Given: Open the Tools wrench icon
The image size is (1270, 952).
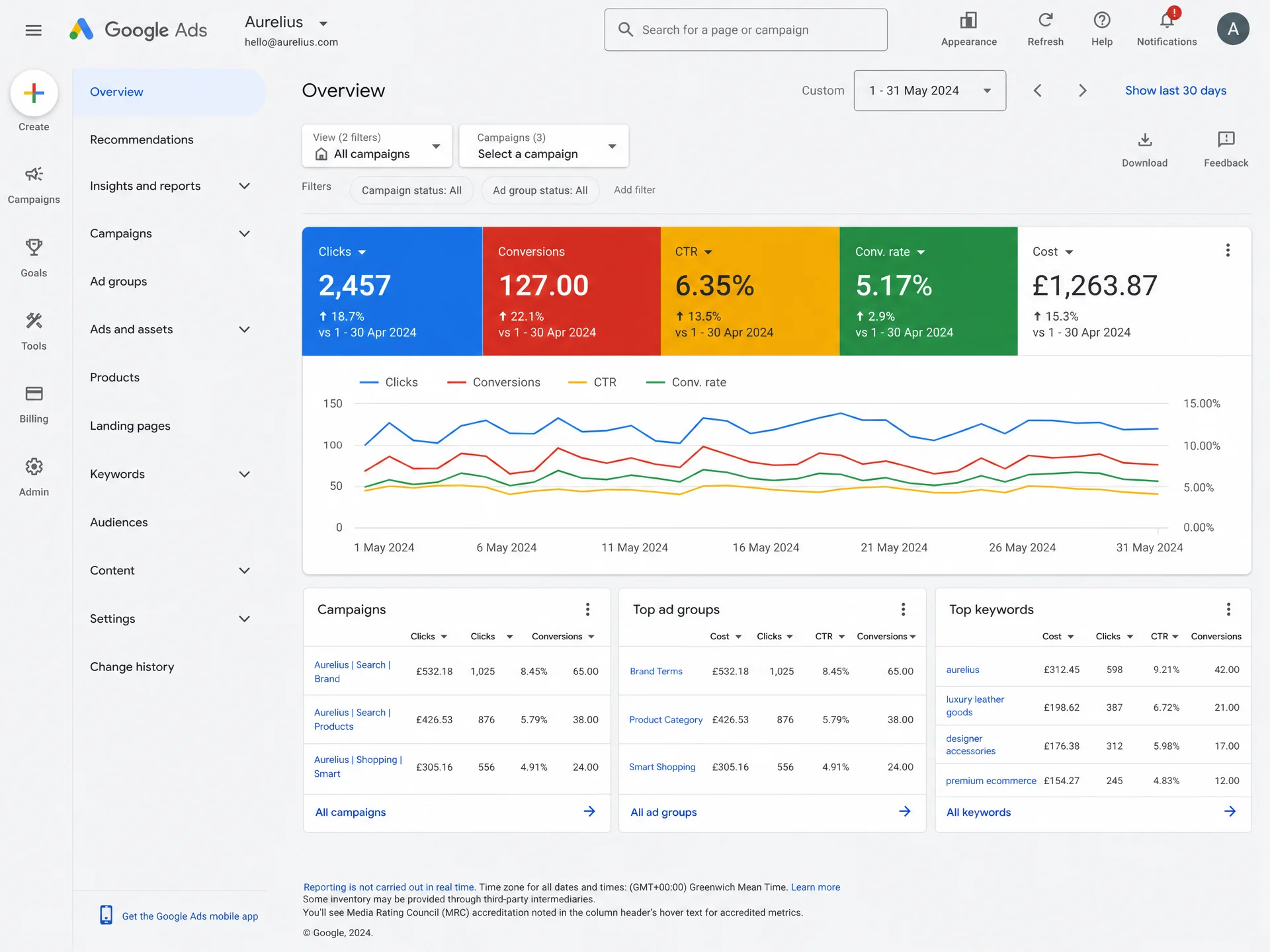Looking at the screenshot, I should click(x=34, y=321).
